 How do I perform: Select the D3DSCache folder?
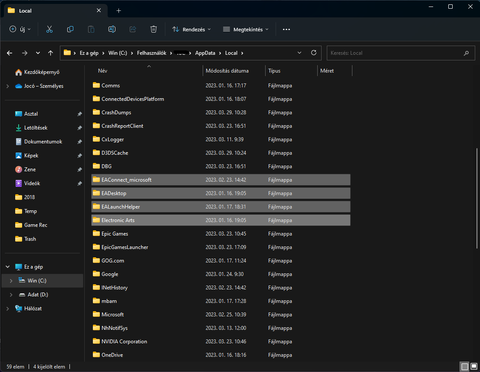(x=221, y=153)
